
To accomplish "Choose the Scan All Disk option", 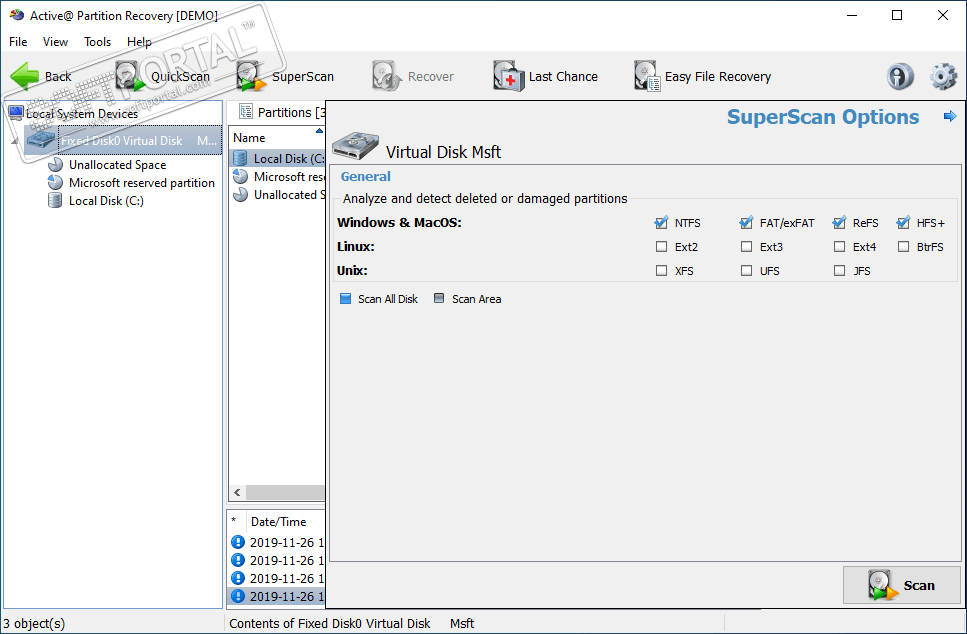I will coord(379,299).
